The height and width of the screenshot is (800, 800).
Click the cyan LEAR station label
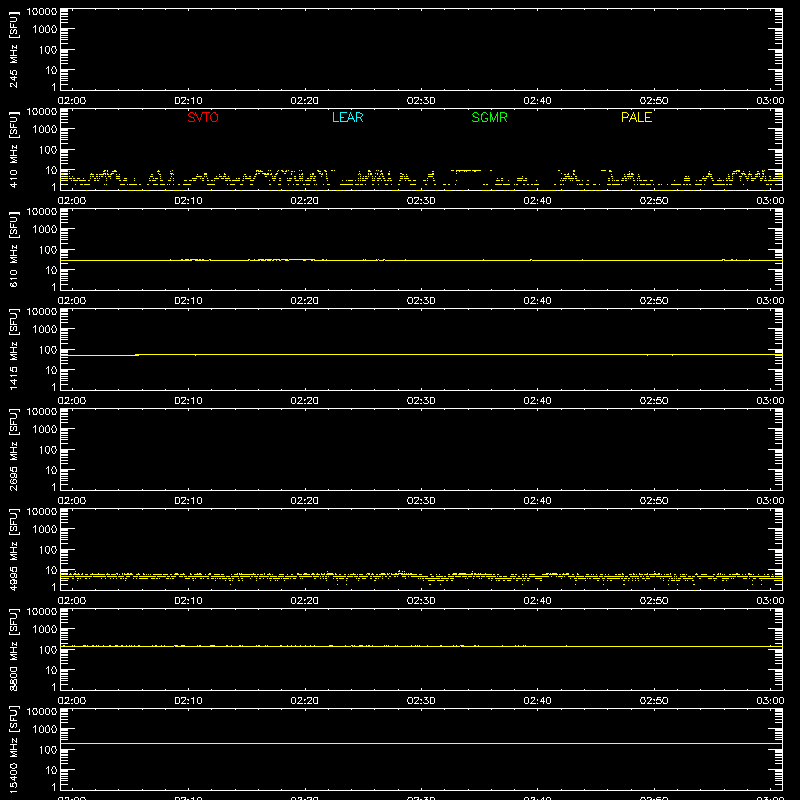tap(347, 117)
